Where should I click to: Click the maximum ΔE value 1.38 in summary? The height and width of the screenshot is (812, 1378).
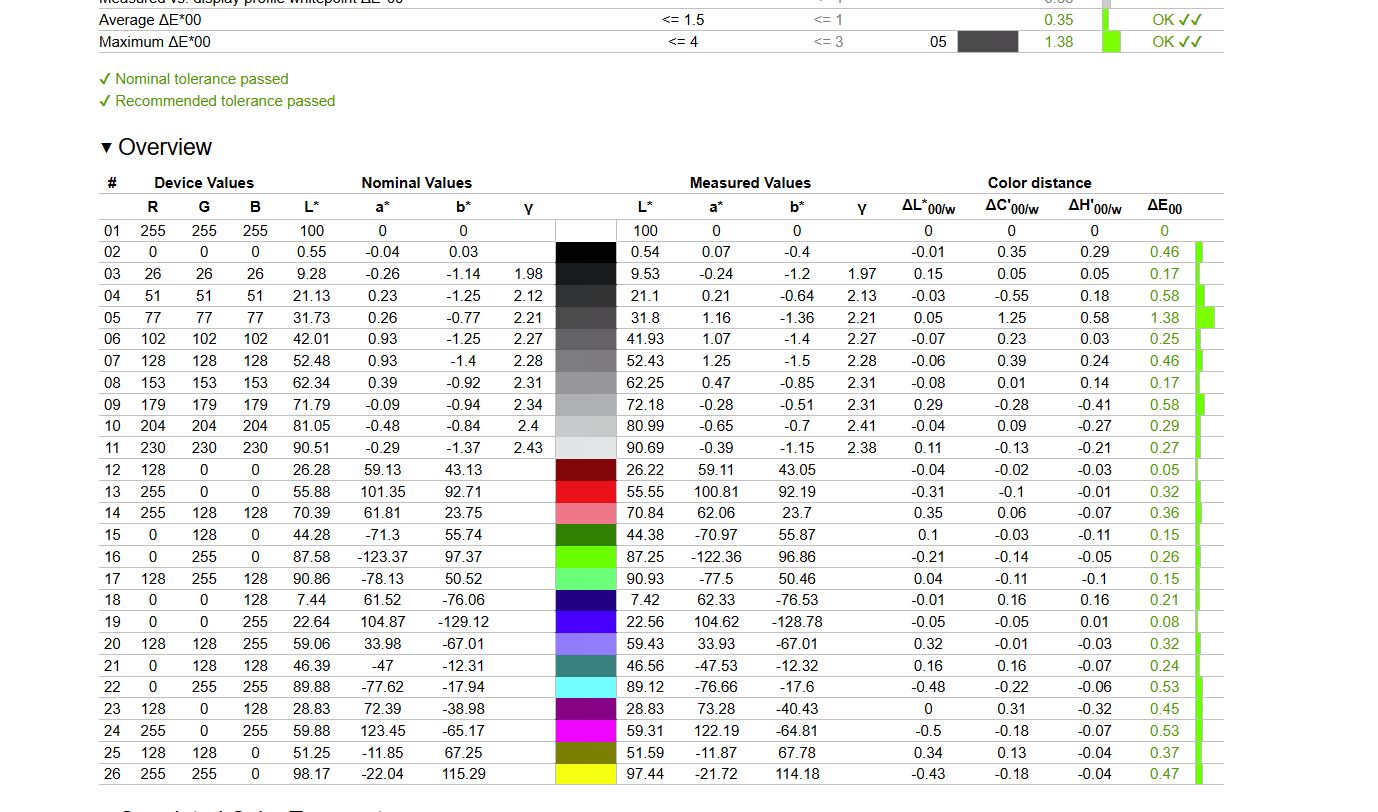coord(1058,42)
